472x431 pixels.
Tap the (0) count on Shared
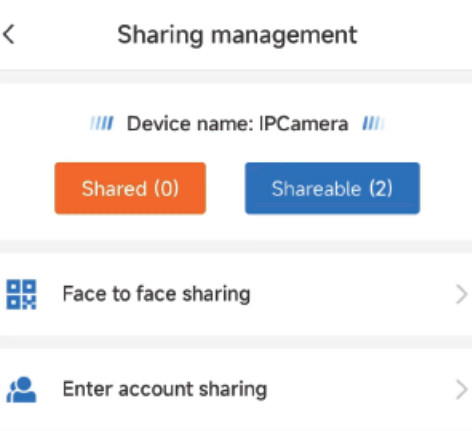coord(166,188)
